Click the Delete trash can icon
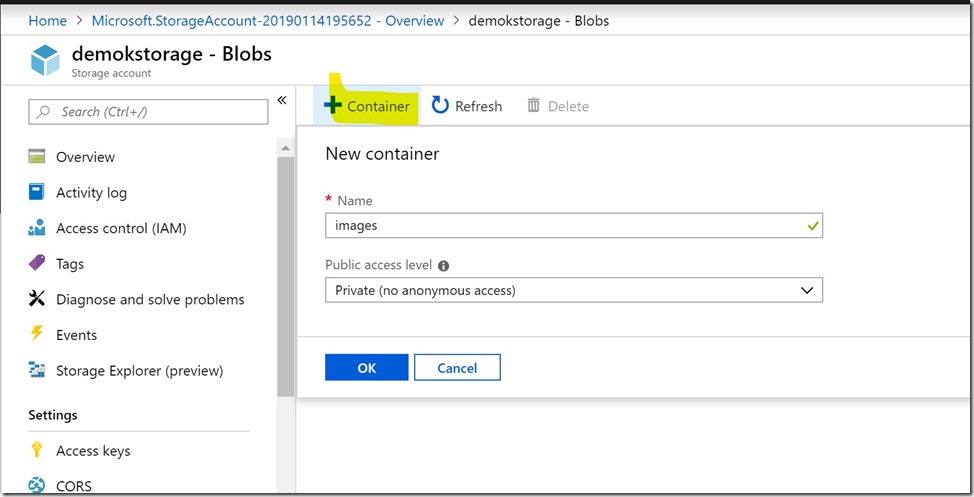Viewport: 974px width, 497px height. (x=534, y=105)
